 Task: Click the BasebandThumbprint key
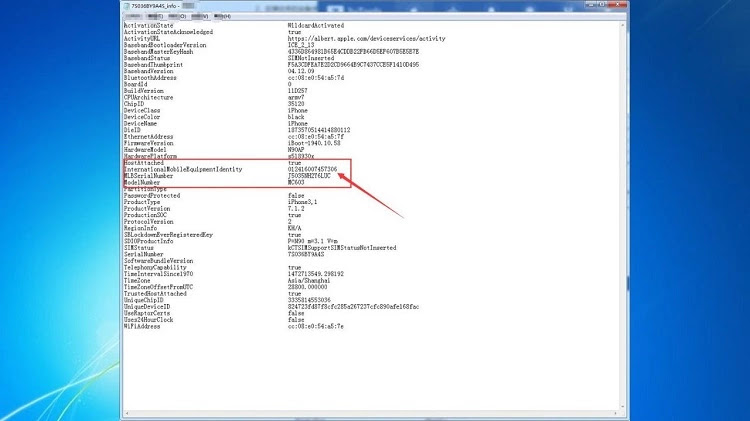(153, 65)
